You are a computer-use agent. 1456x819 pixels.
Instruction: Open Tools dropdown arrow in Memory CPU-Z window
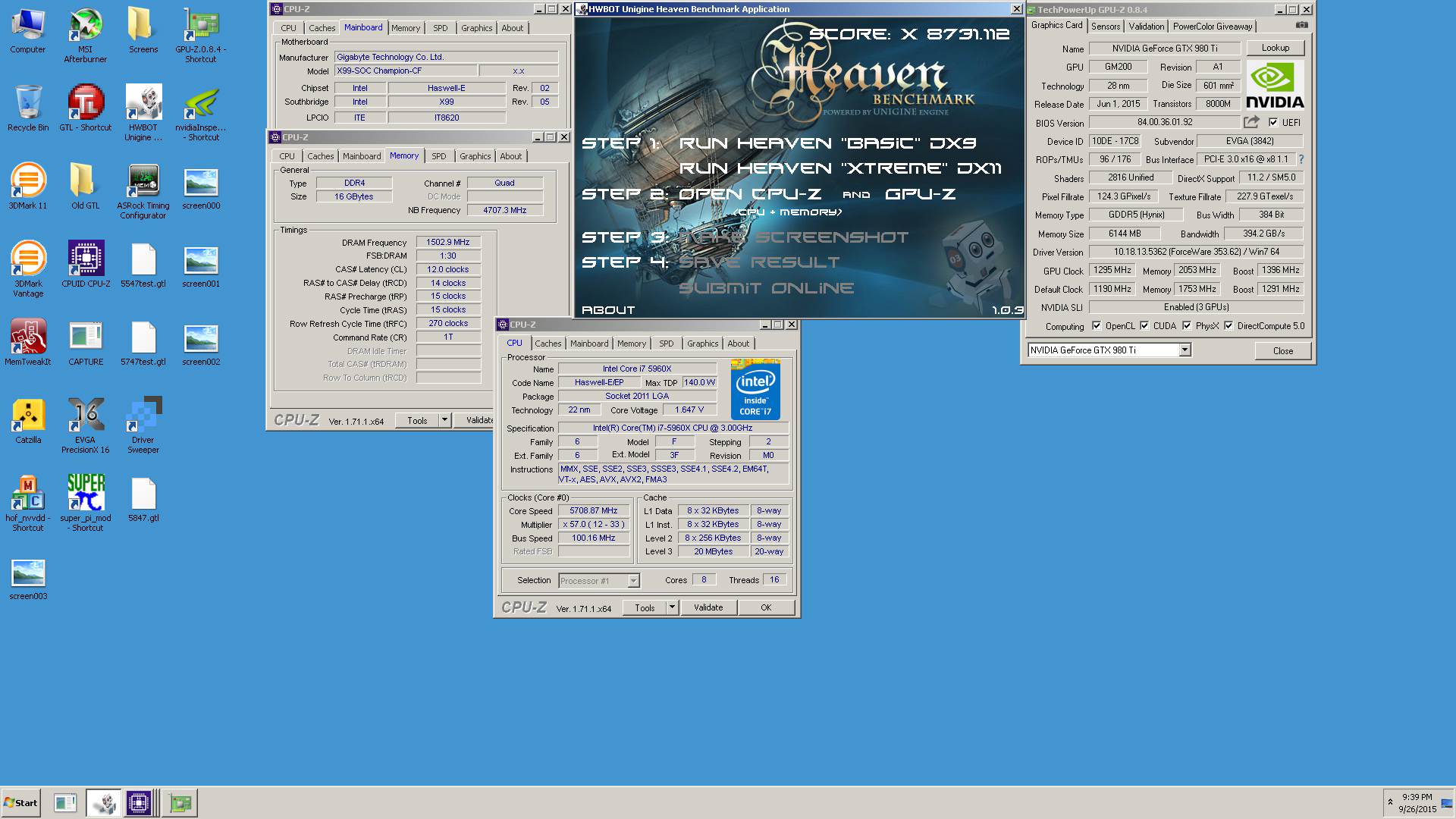444,420
